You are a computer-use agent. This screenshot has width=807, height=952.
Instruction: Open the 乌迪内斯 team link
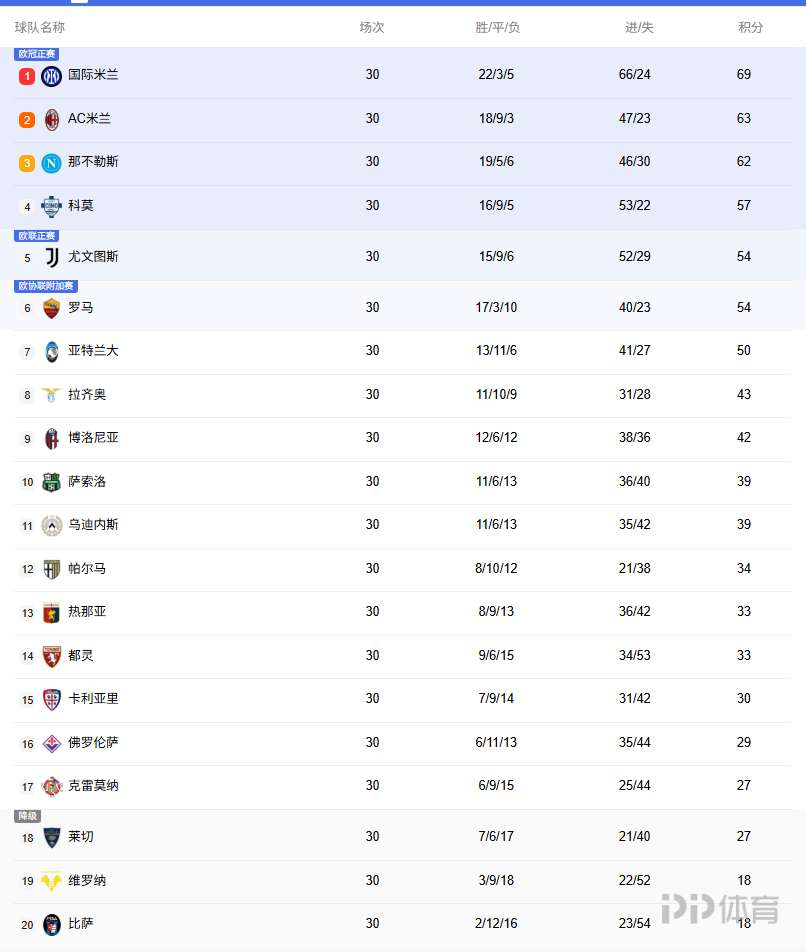93,525
